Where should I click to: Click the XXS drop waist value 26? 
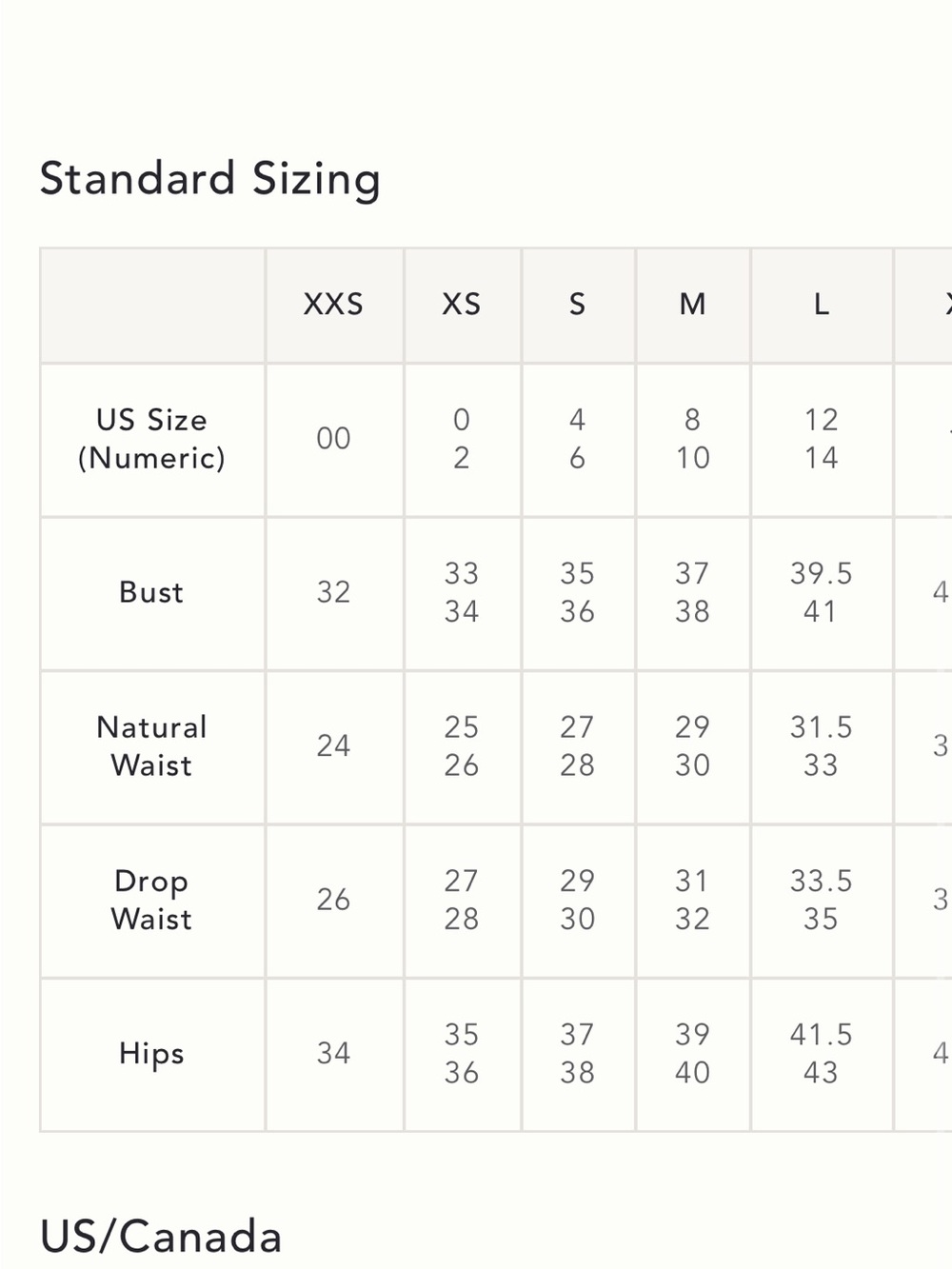pos(334,900)
